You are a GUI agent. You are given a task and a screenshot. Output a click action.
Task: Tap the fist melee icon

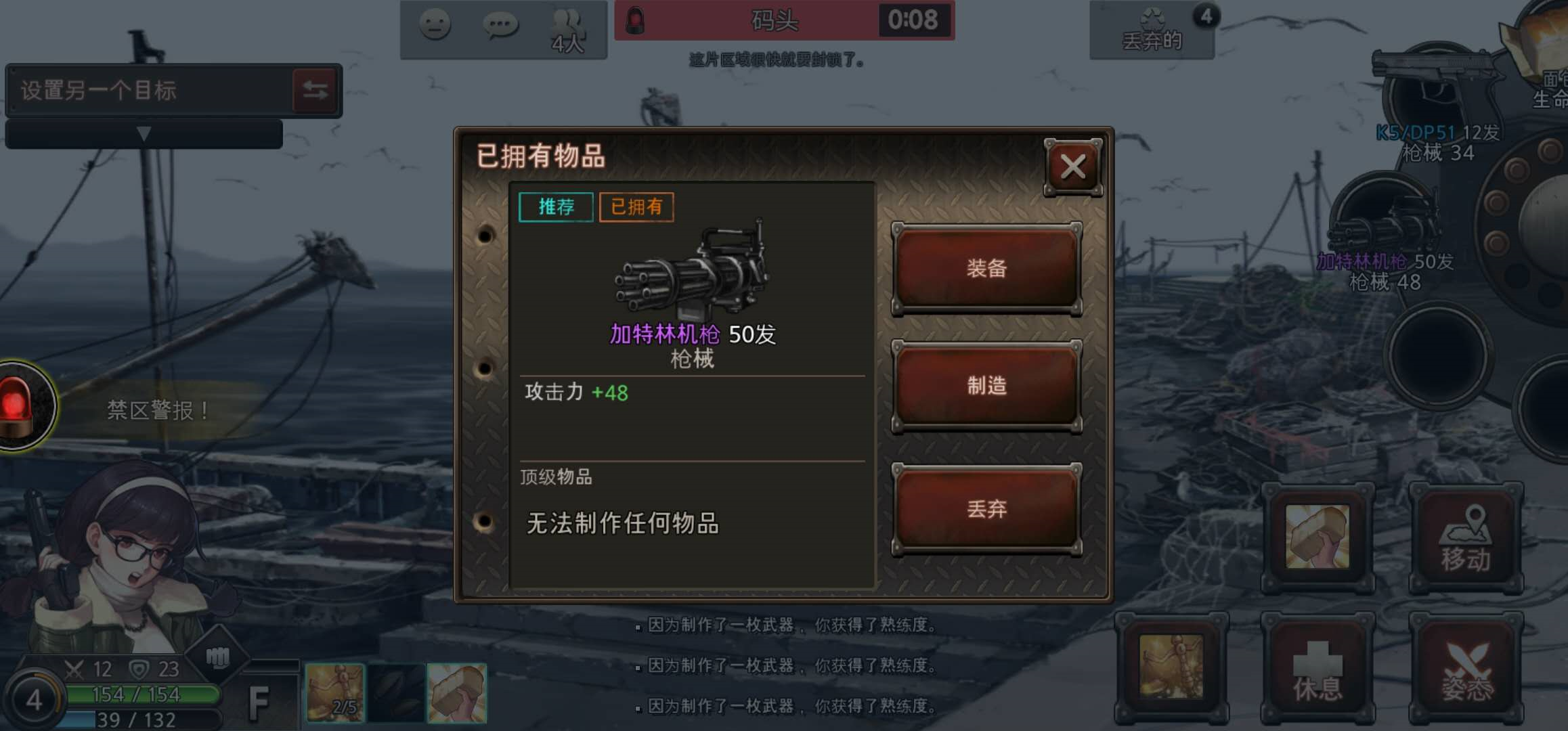point(217,657)
